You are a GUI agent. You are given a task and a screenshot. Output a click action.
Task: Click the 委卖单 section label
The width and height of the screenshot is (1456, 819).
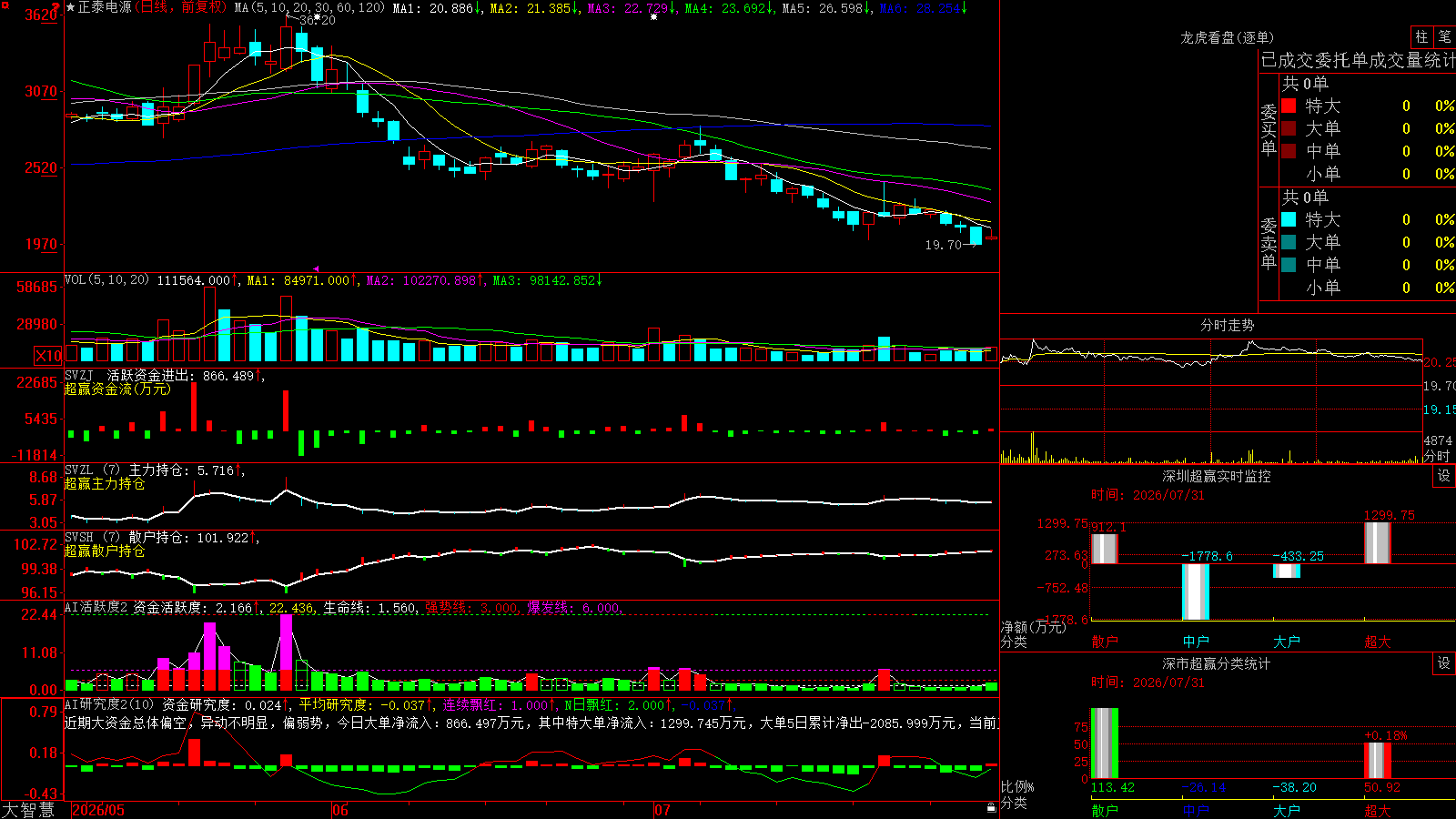click(1269, 244)
